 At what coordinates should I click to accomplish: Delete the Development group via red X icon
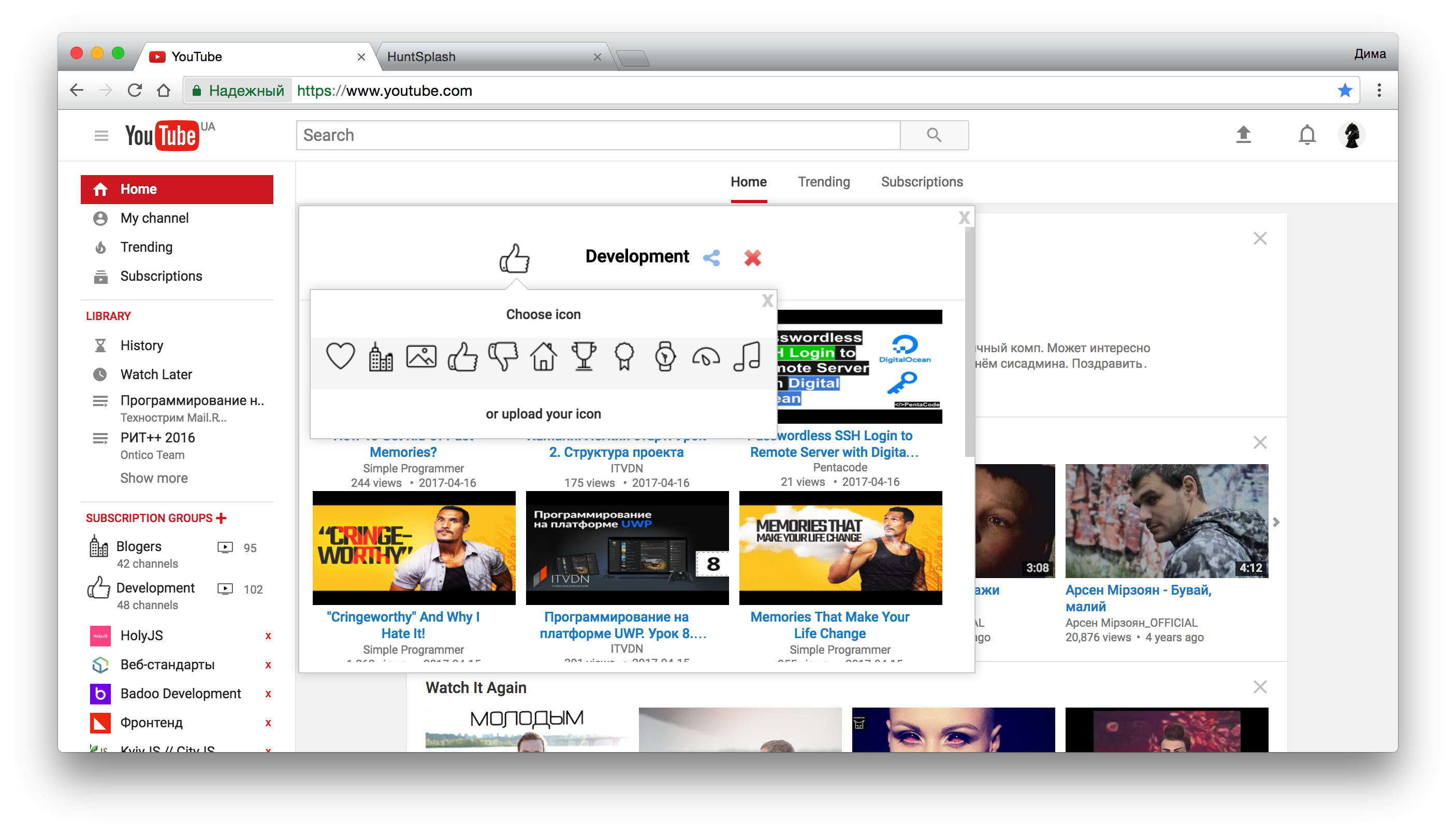752,258
